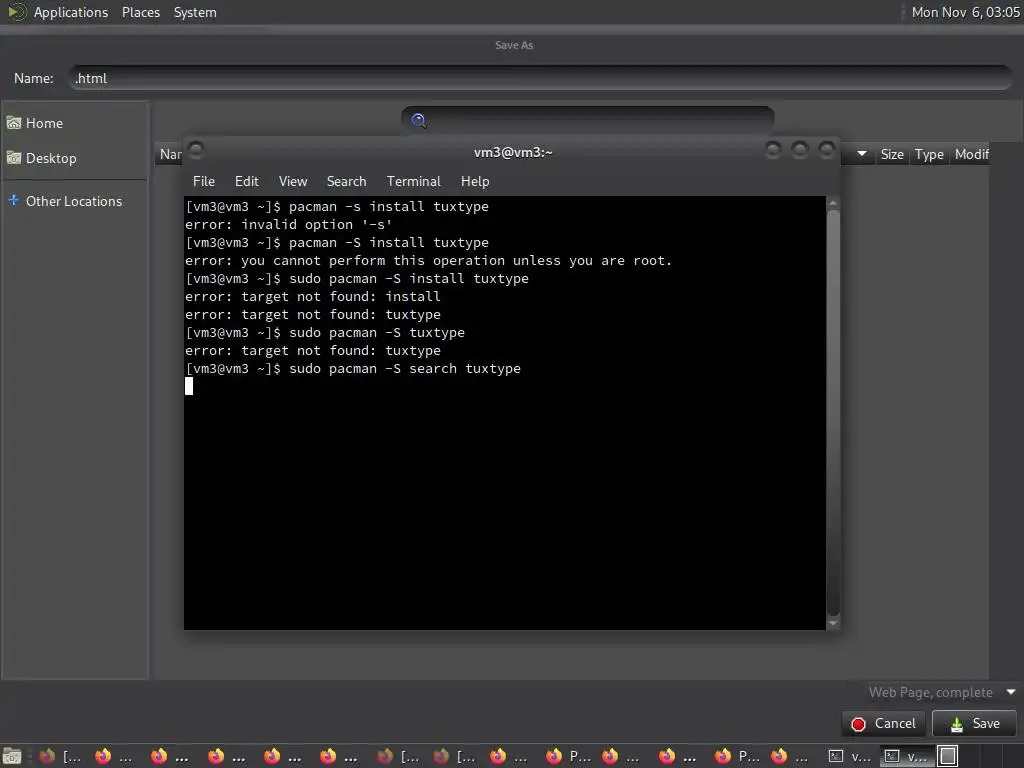Screen dimensions: 1024x768
Task: Click the workspace switcher in bottom panel
Action: click(x=948, y=756)
